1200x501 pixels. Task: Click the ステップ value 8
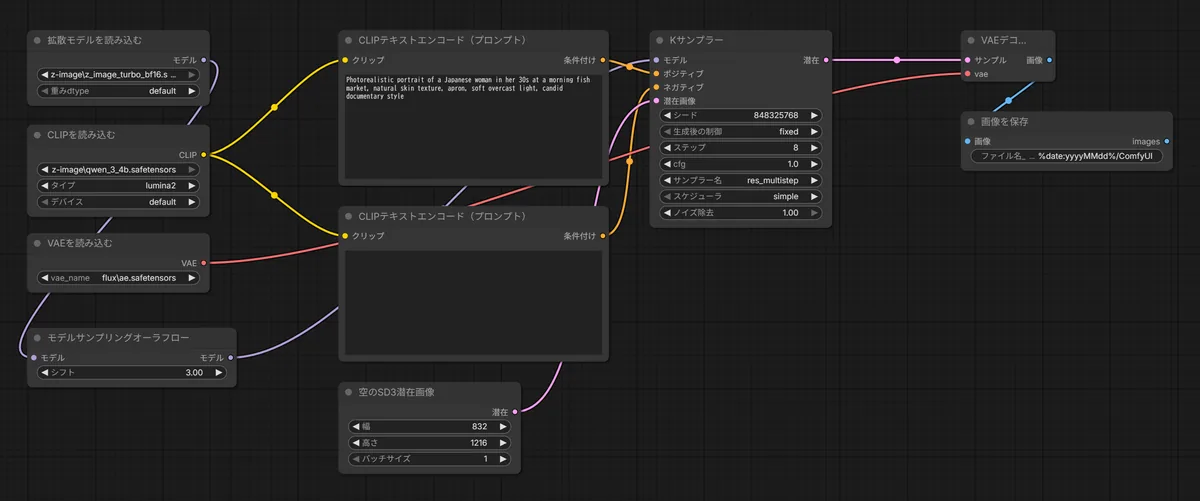(796, 148)
